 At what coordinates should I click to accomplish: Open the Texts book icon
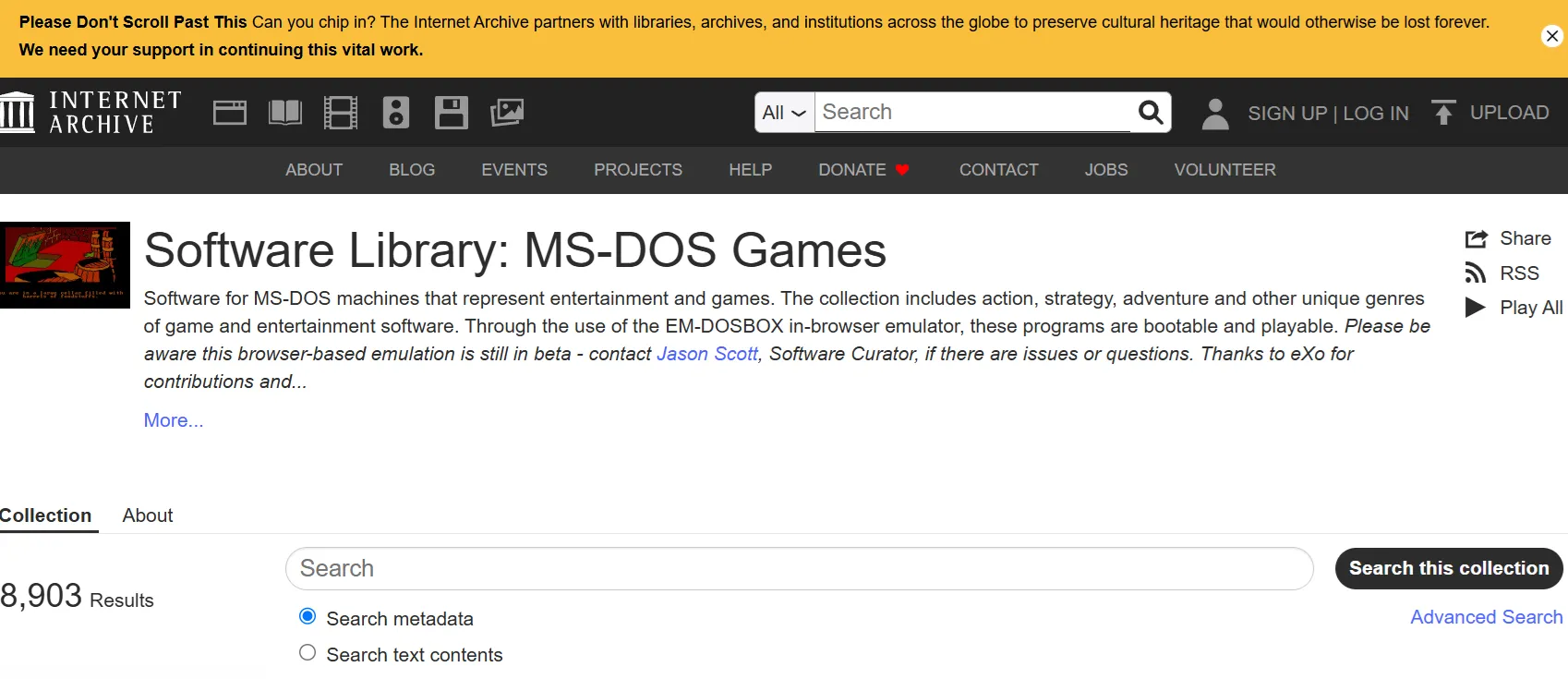(x=285, y=113)
